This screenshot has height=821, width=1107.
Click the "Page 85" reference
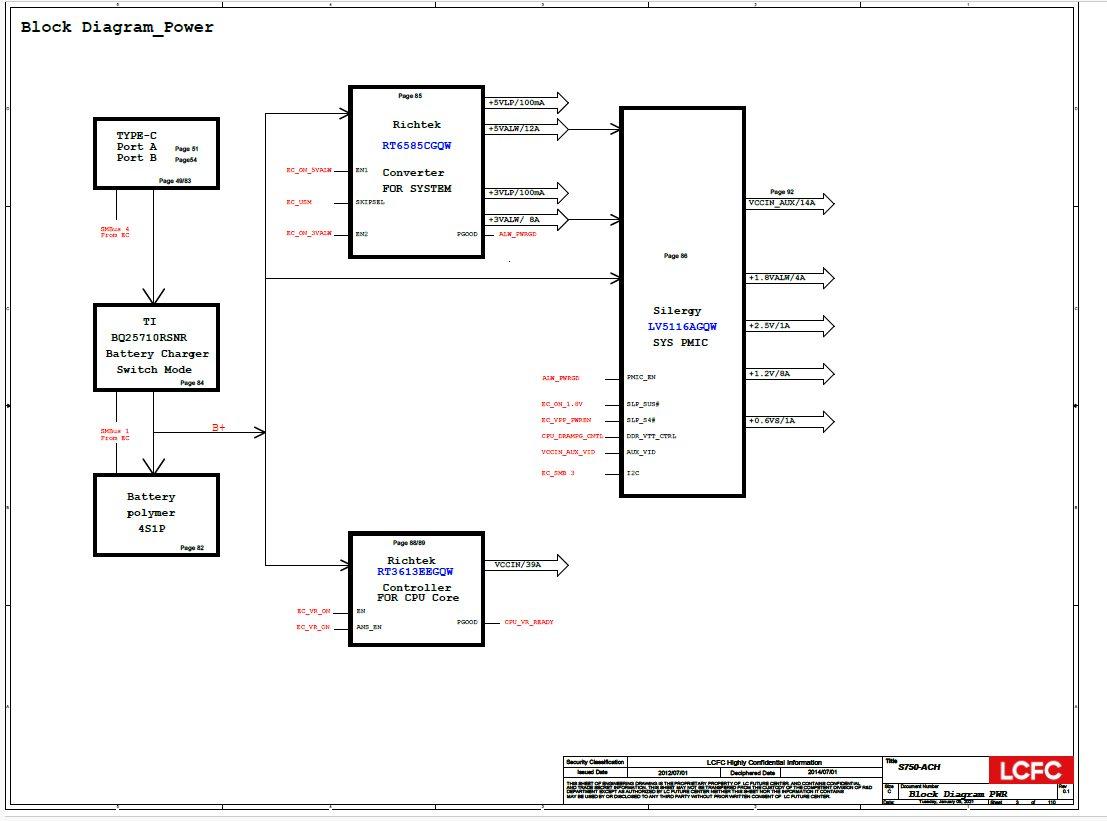tap(410, 96)
